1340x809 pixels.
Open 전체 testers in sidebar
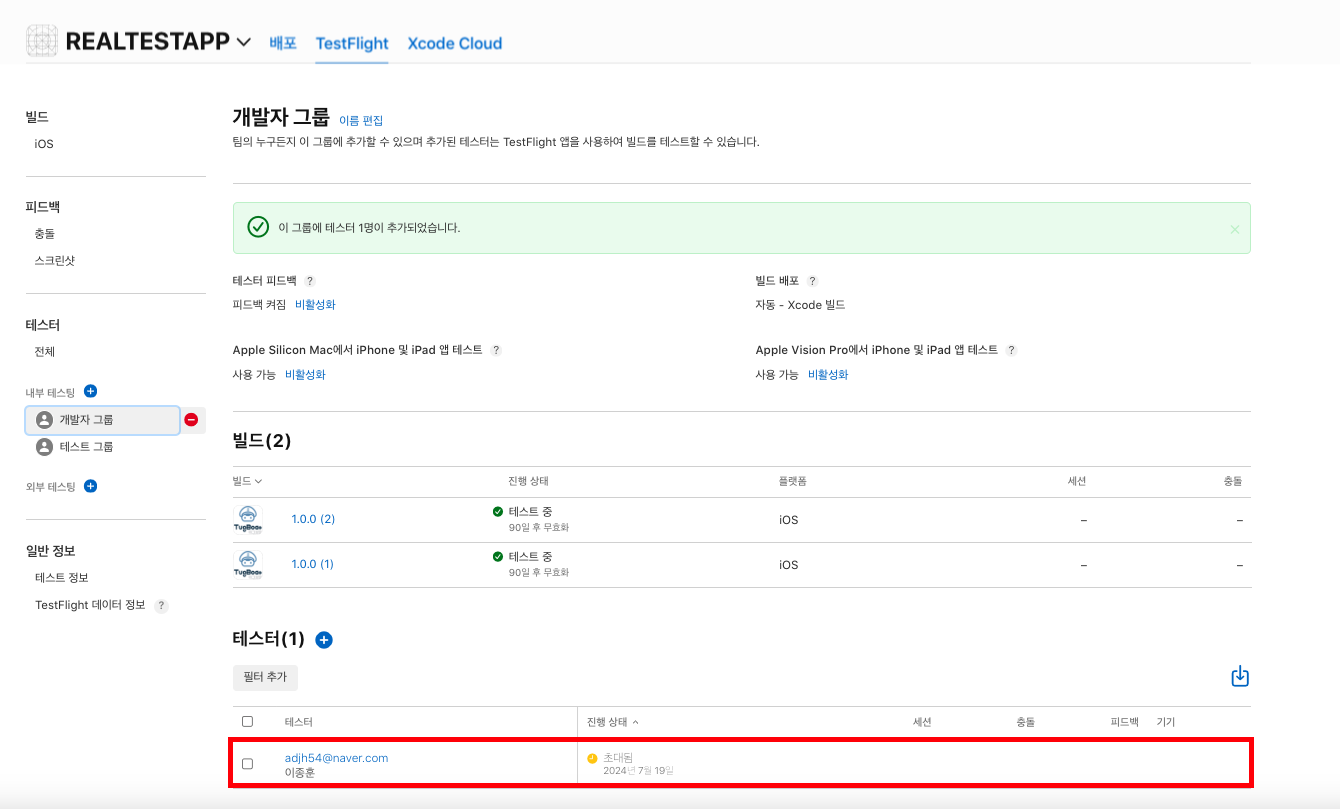[x=45, y=351]
